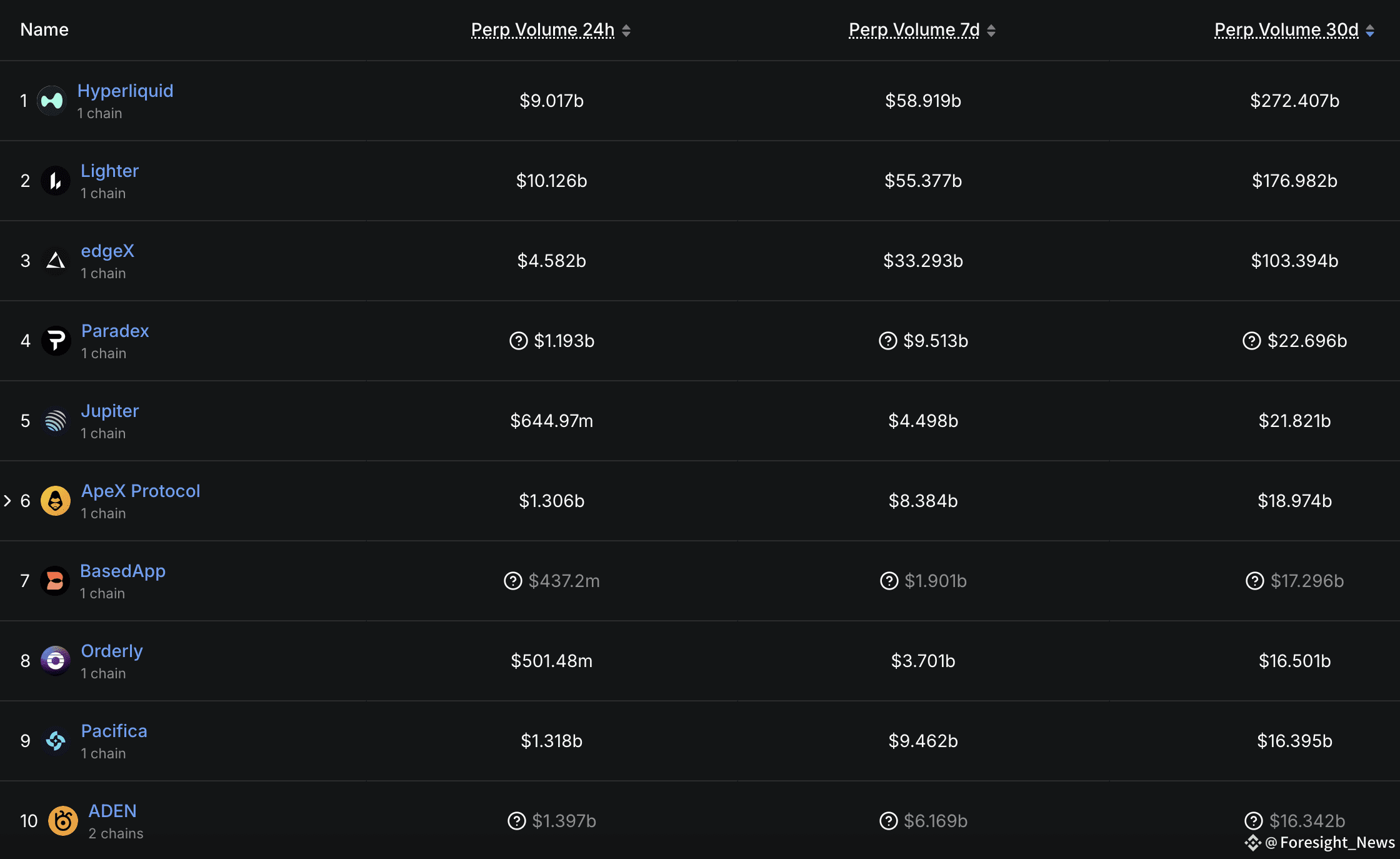Click the edgeX triangle logo

click(56, 261)
